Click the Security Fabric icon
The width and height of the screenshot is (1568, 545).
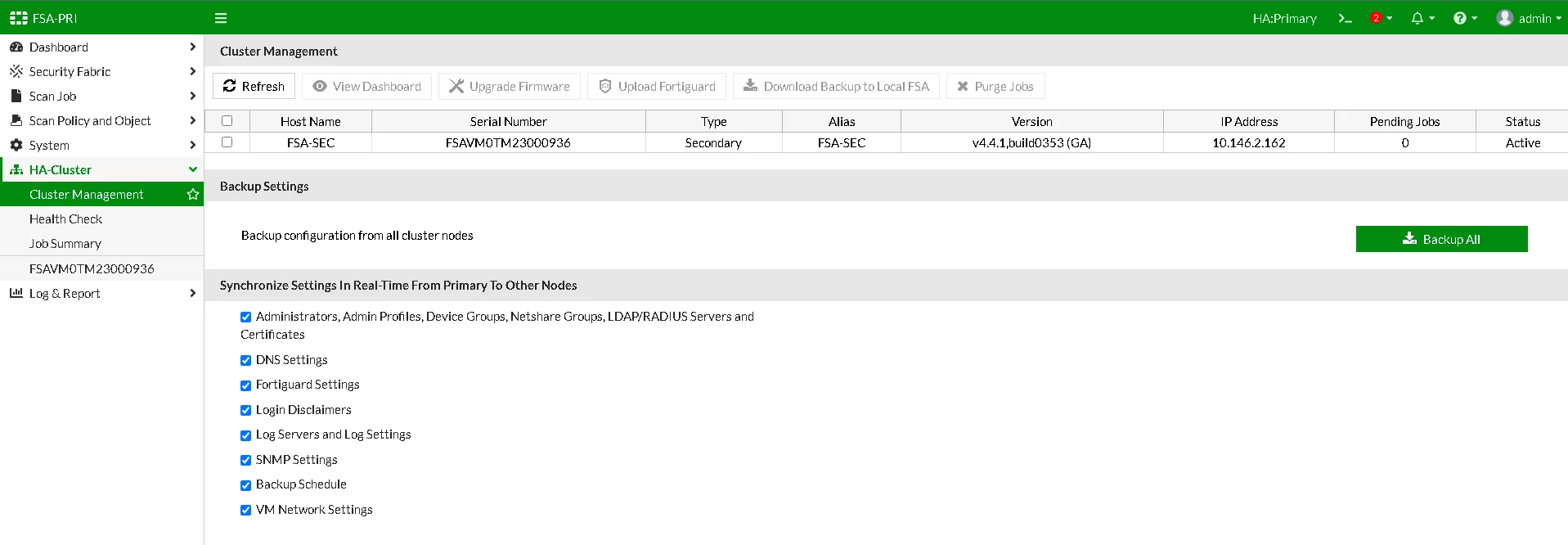16,71
